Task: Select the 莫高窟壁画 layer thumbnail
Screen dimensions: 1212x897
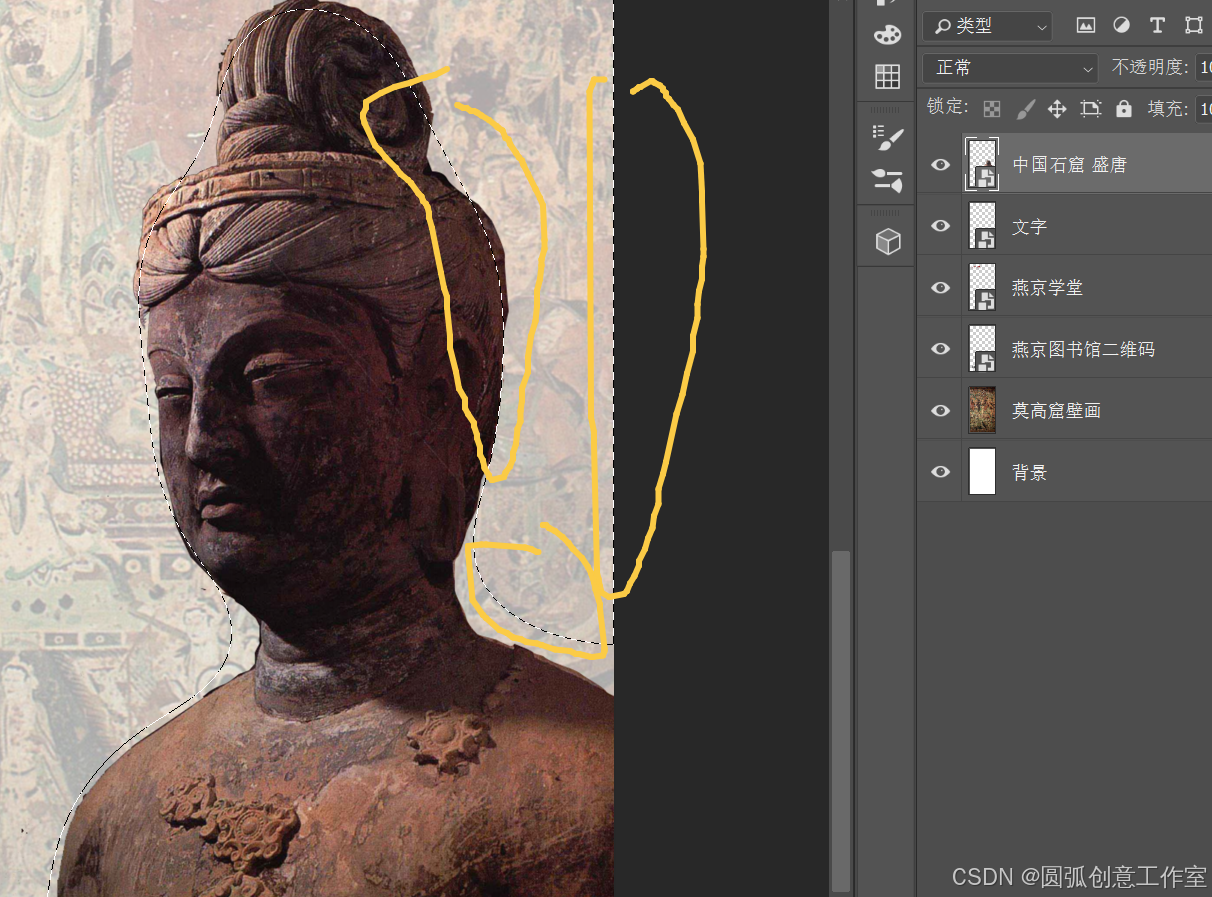Action: click(x=982, y=410)
